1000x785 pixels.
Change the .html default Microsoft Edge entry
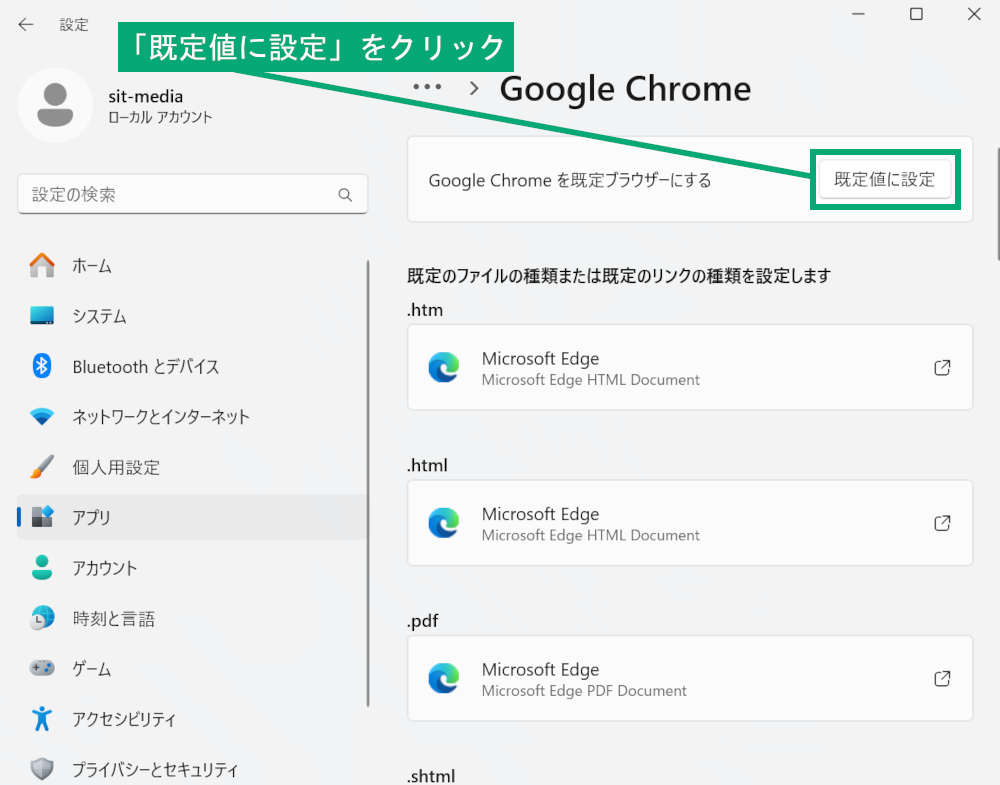click(690, 523)
